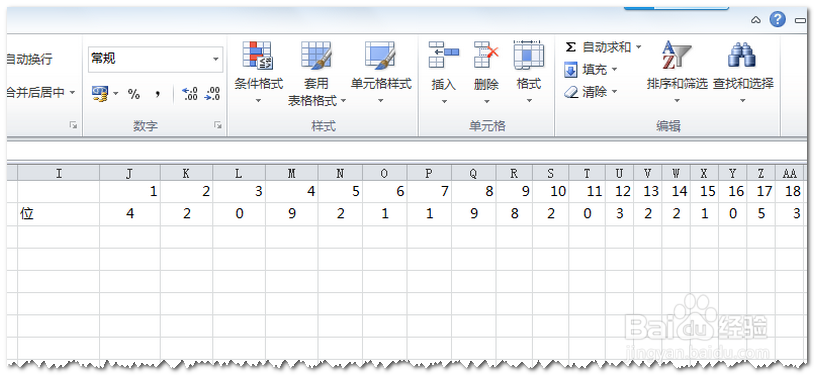Select column I header
814x381 pixels.
(59, 173)
